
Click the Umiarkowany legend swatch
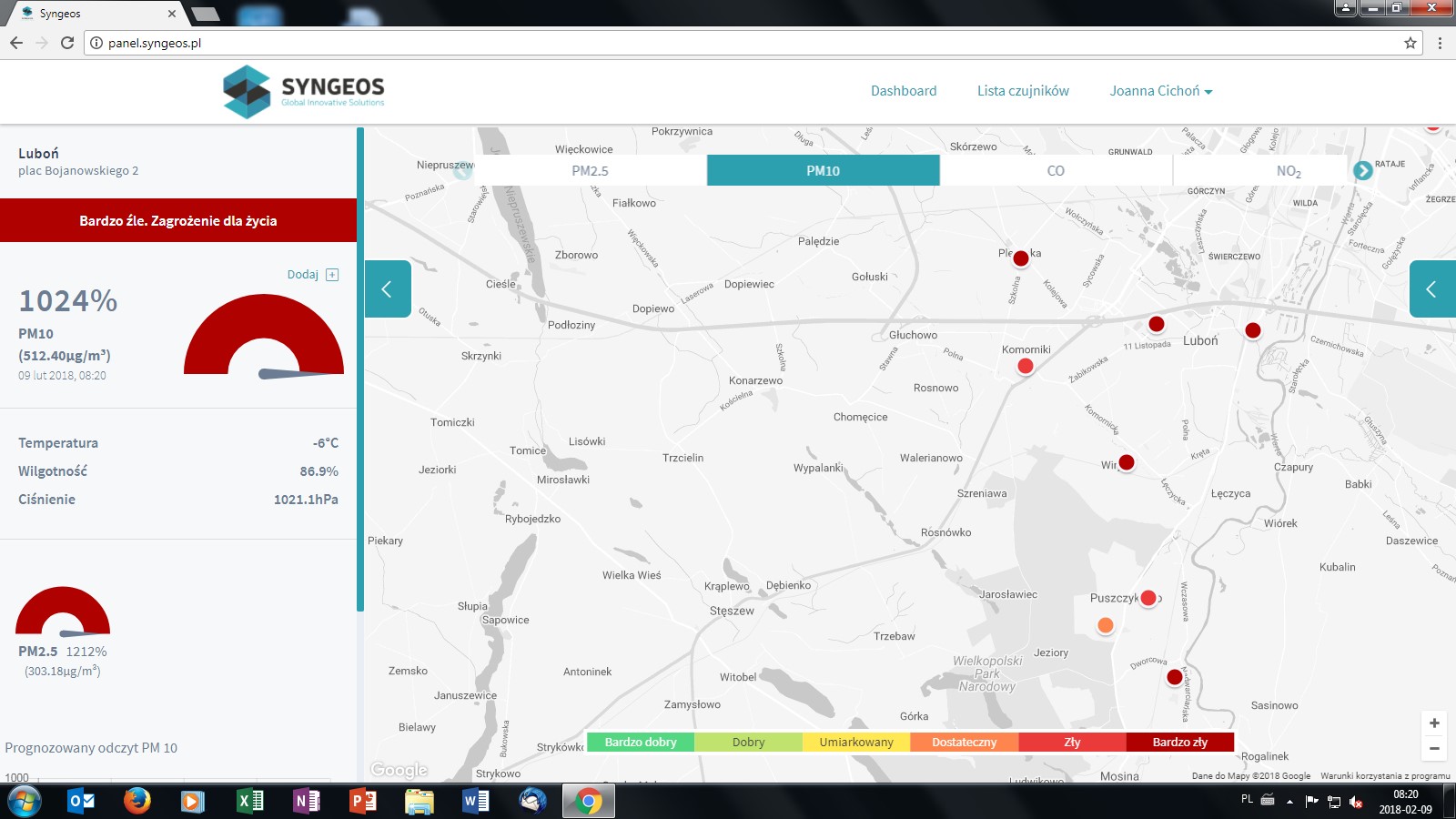click(856, 742)
